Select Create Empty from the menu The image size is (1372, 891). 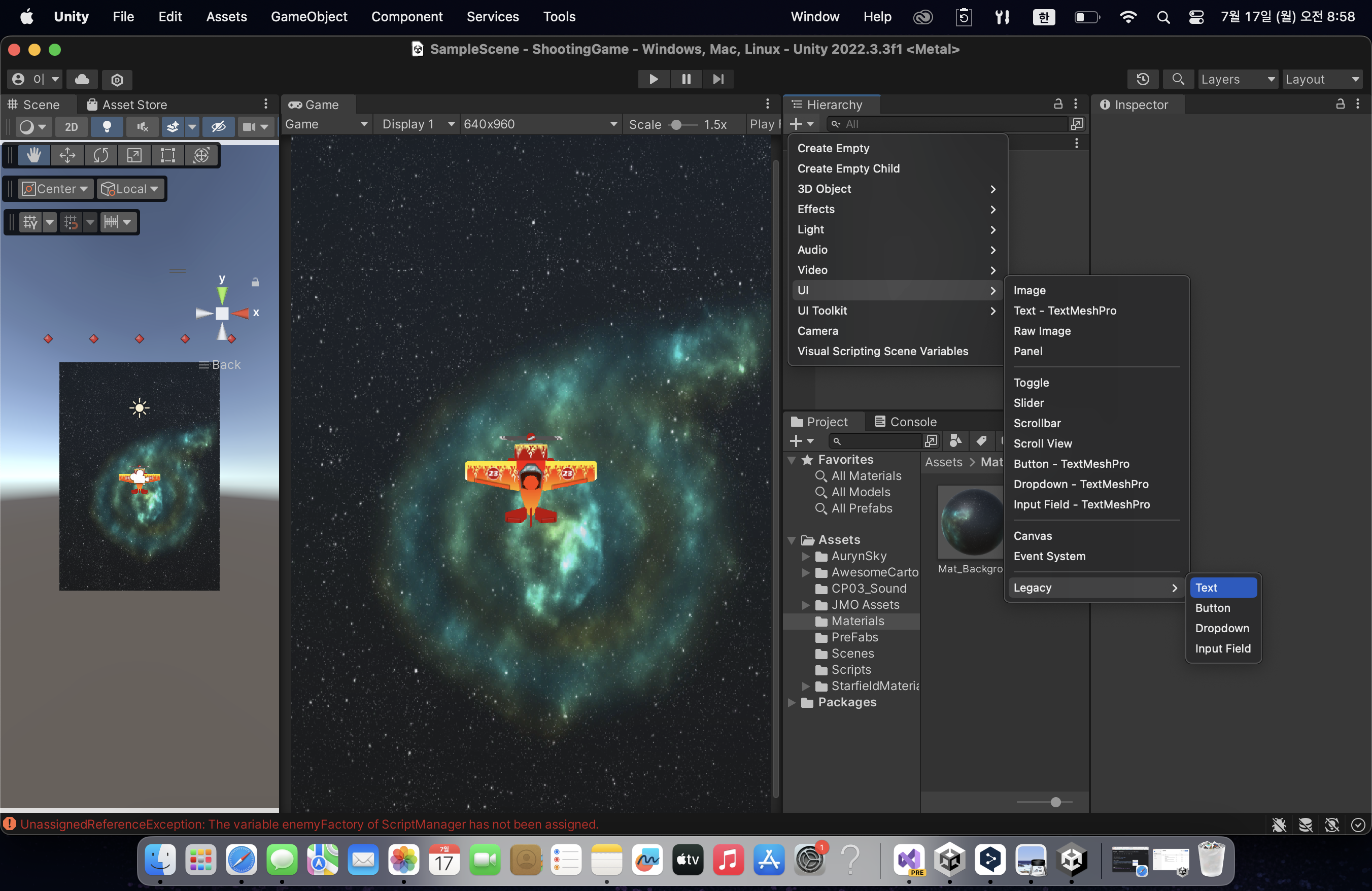coord(833,149)
